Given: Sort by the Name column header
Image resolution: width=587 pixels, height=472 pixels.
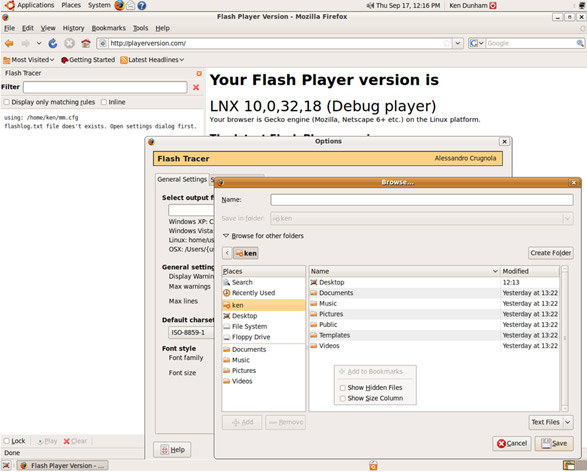Looking at the screenshot, I should [x=404, y=271].
